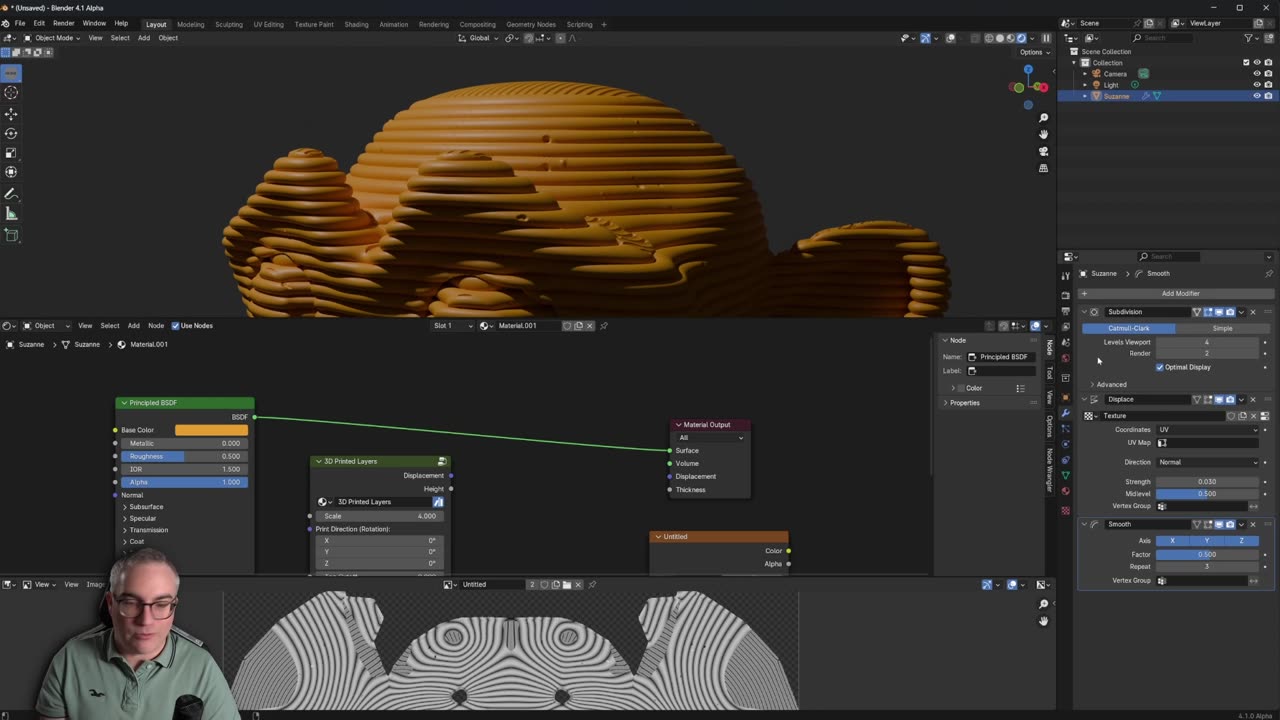Adjust the Roughness slider on Principled BSDF
Viewport: 1280px width, 720px height.
(185, 456)
